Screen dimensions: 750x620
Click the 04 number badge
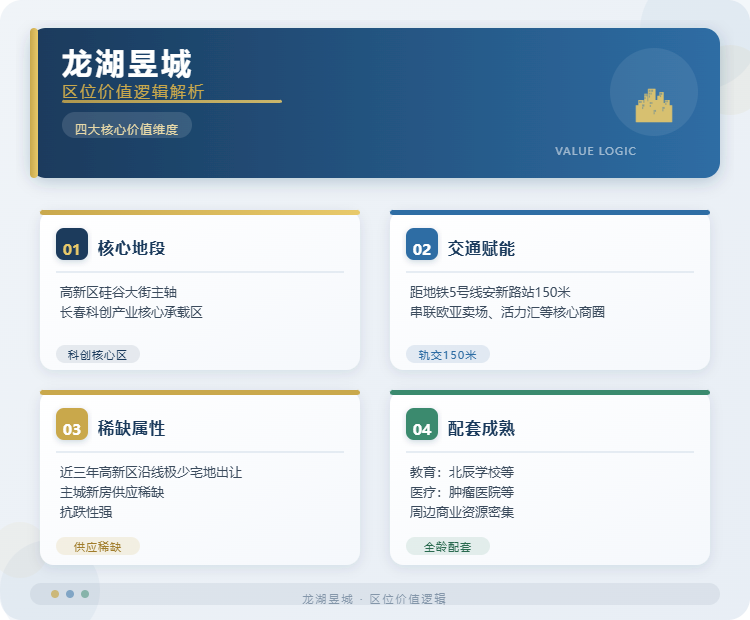[422, 424]
